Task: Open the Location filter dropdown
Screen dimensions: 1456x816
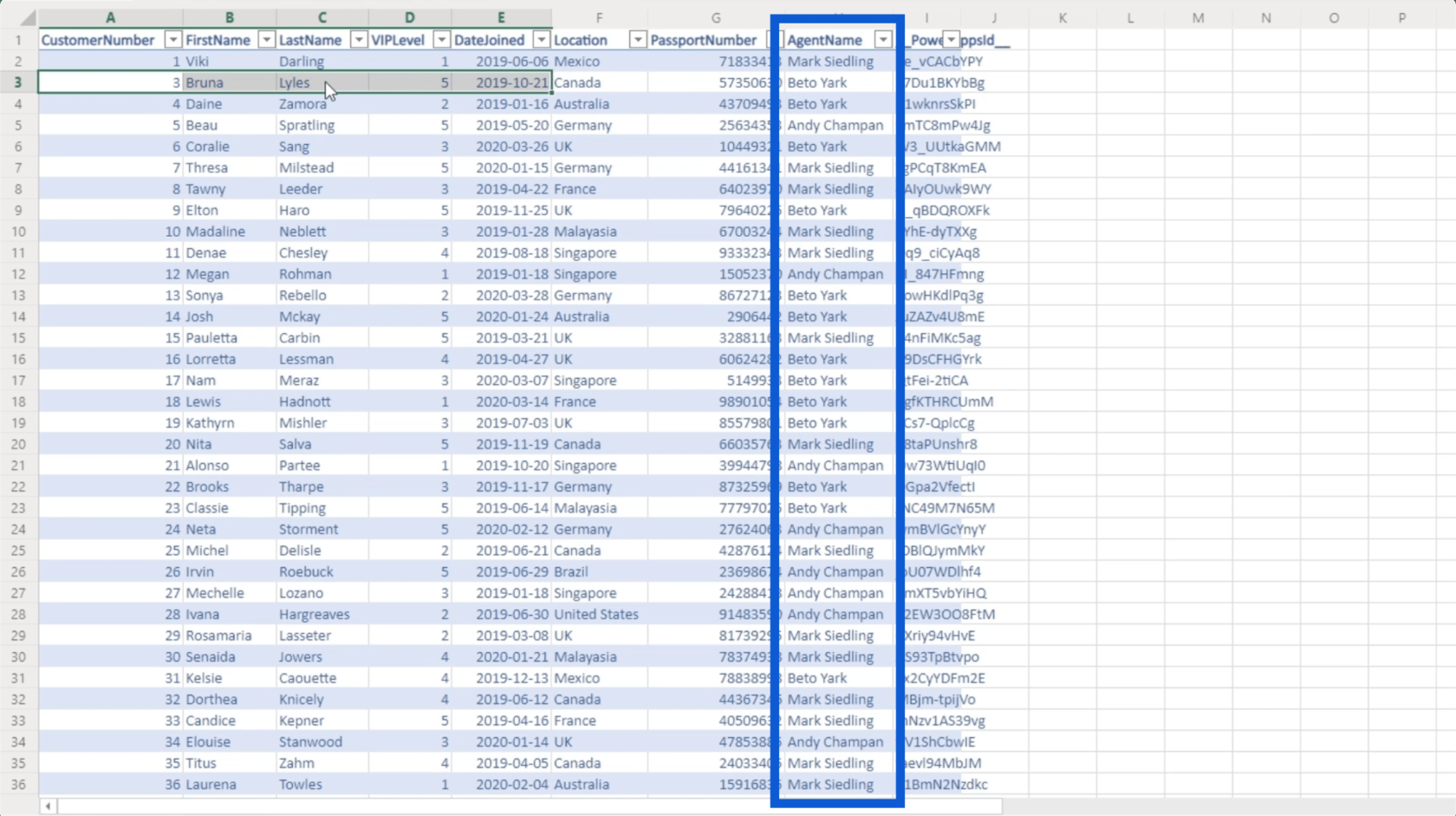Action: 638,40
